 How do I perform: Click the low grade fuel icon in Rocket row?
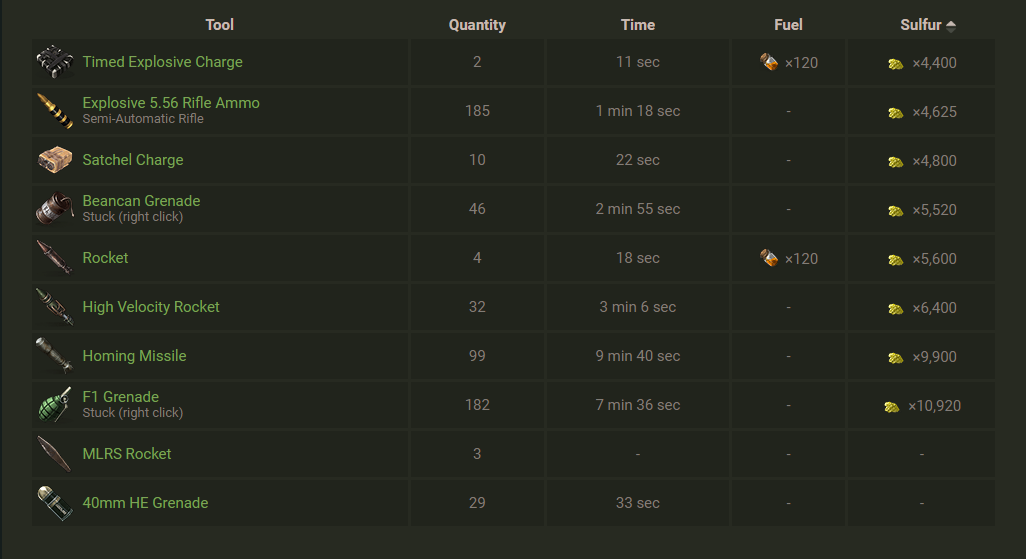tap(769, 259)
